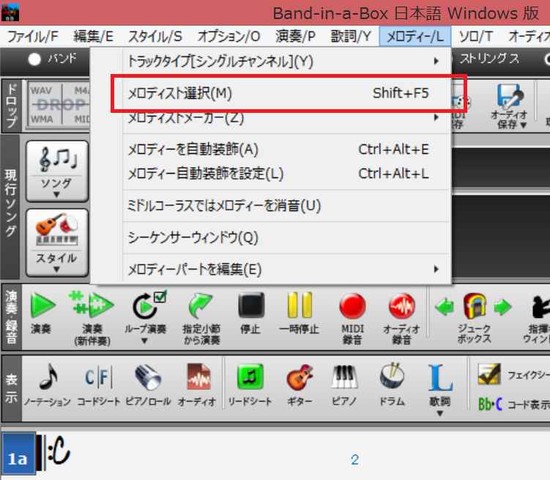
Task: Open the ドラム window
Action: (392, 385)
